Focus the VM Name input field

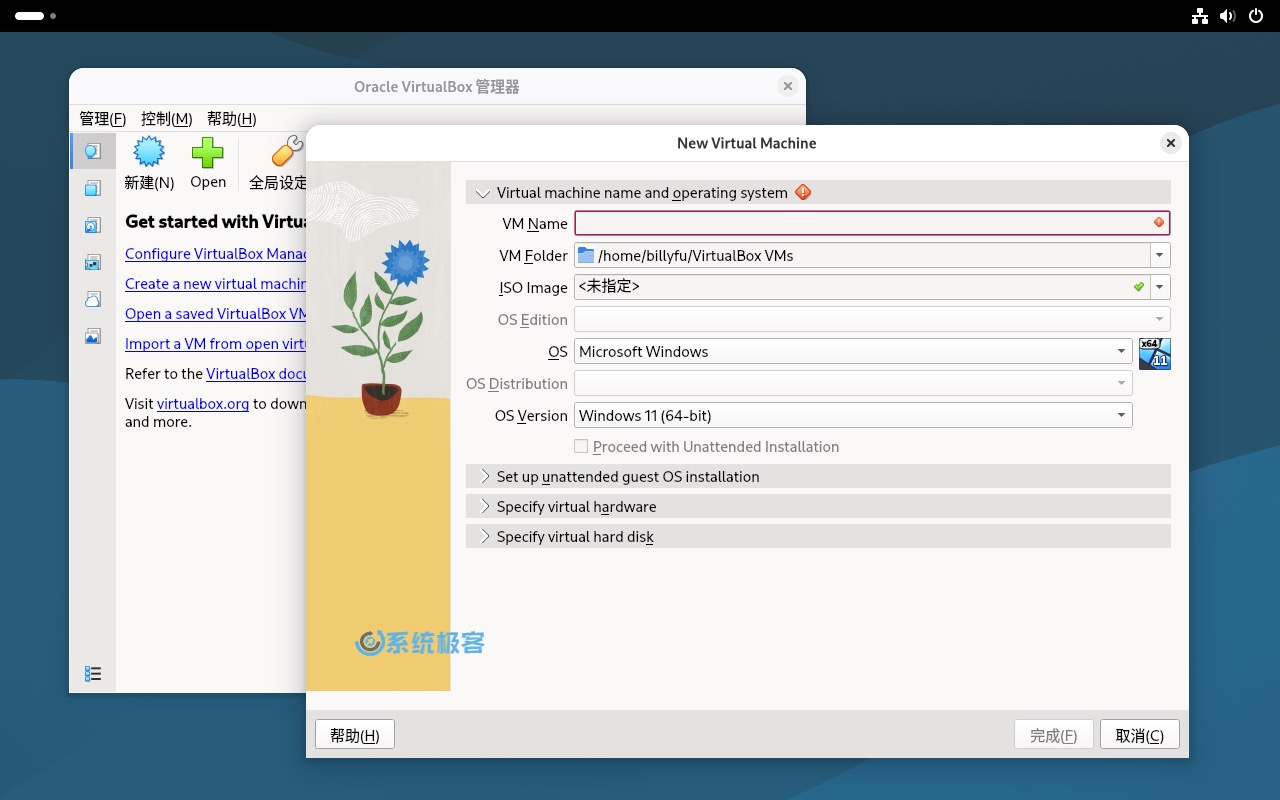pyautogui.click(x=872, y=223)
